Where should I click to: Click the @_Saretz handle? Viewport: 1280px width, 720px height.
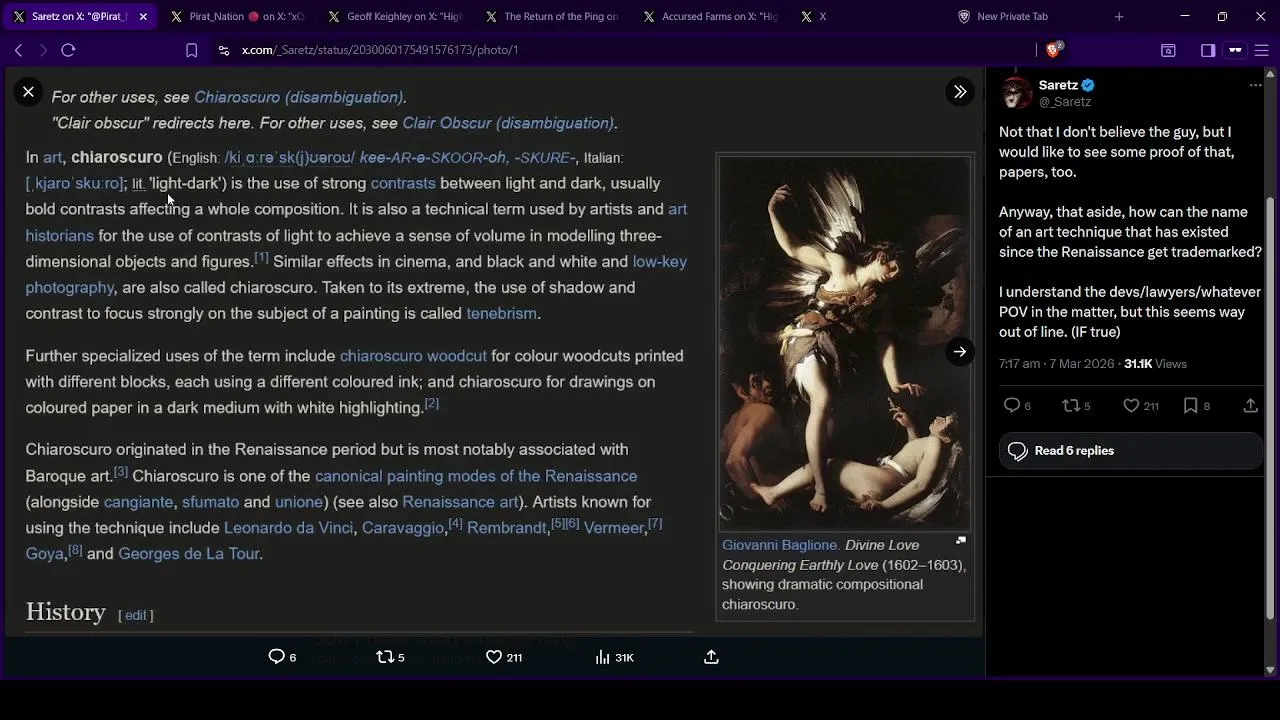click(x=1065, y=102)
